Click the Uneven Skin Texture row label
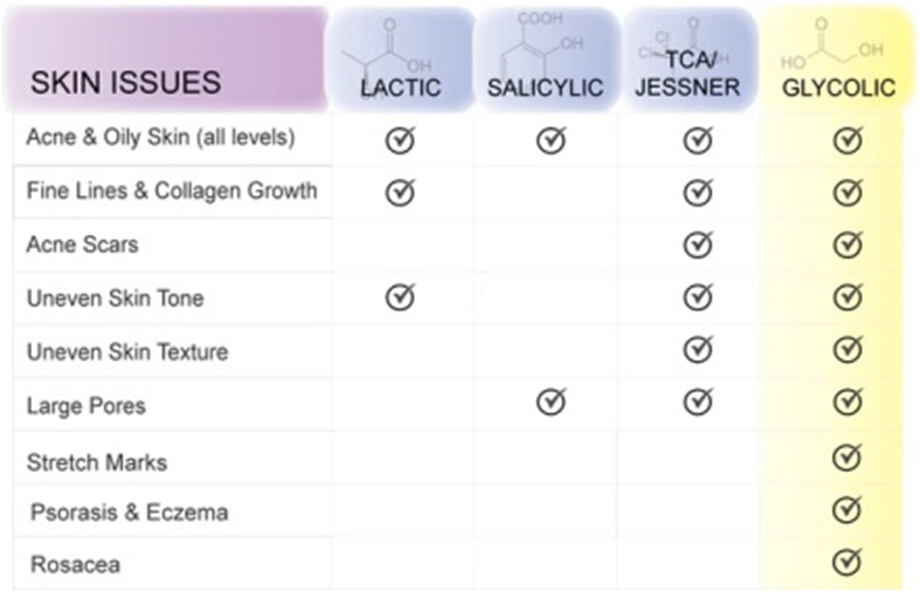Screen dimensions: 920x592 click(x=127, y=352)
